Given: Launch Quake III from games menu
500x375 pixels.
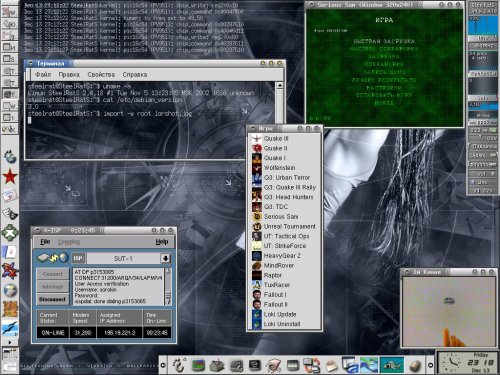Looking at the screenshot, I should [x=284, y=138].
